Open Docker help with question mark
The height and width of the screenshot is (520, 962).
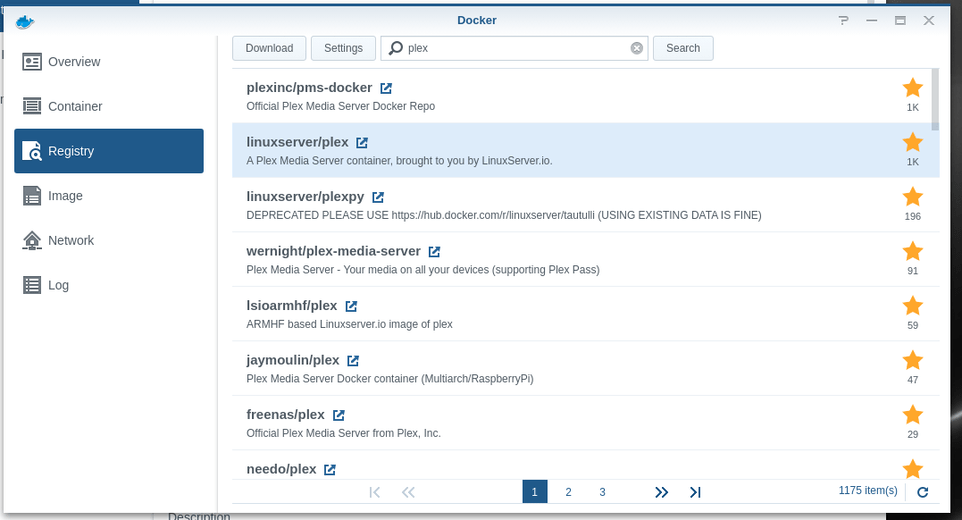[844, 20]
